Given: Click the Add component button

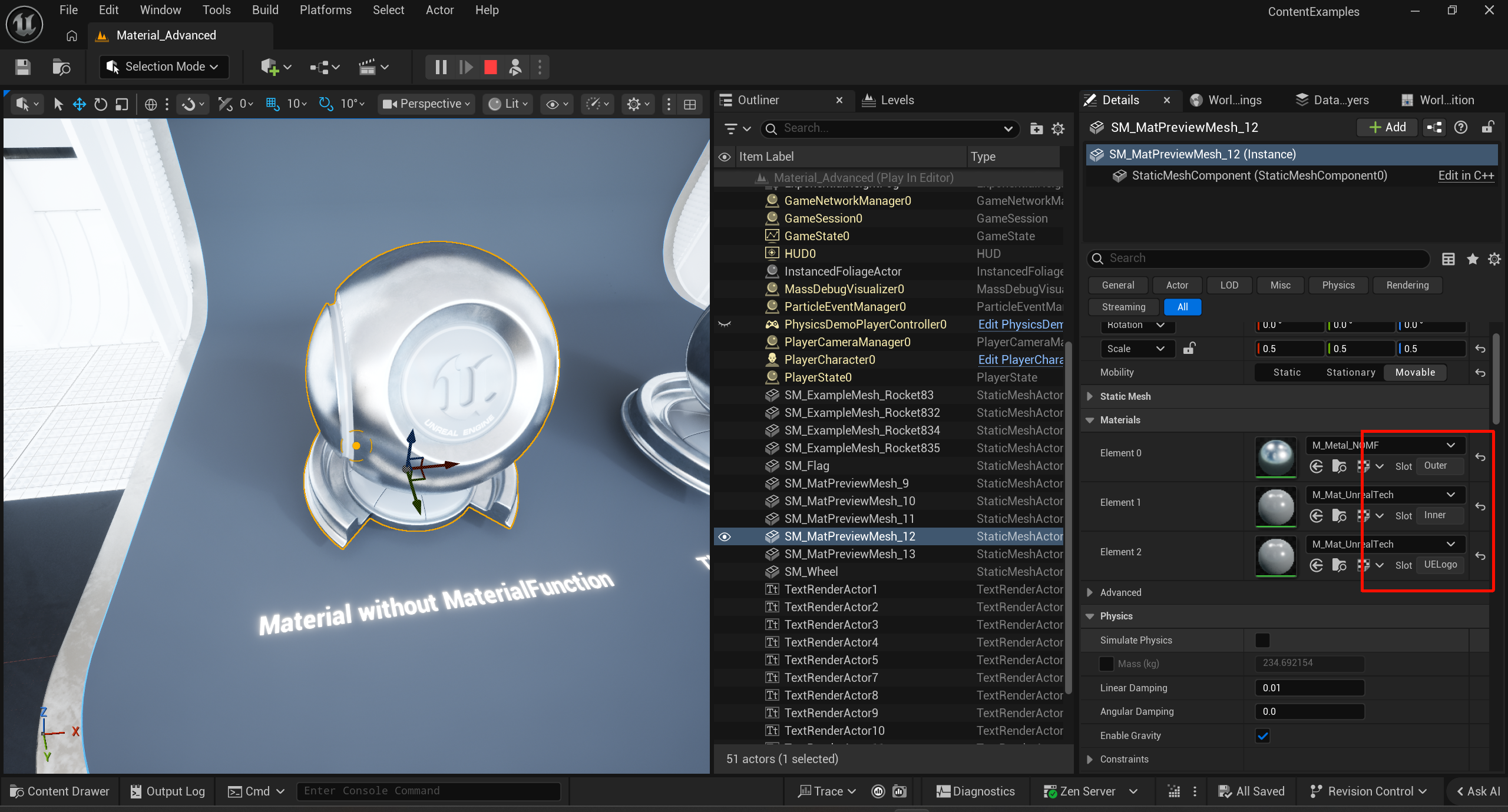Looking at the screenshot, I should tap(1387, 127).
